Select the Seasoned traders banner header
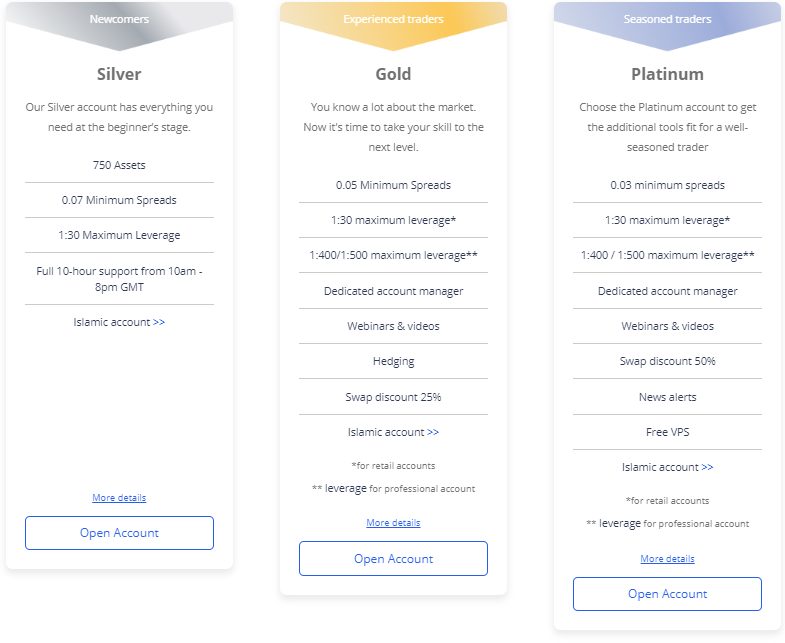The height and width of the screenshot is (643, 785). 667,19
